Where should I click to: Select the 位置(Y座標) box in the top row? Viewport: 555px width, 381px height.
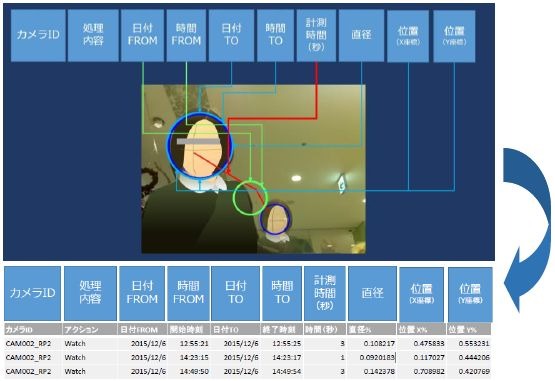pos(454,36)
